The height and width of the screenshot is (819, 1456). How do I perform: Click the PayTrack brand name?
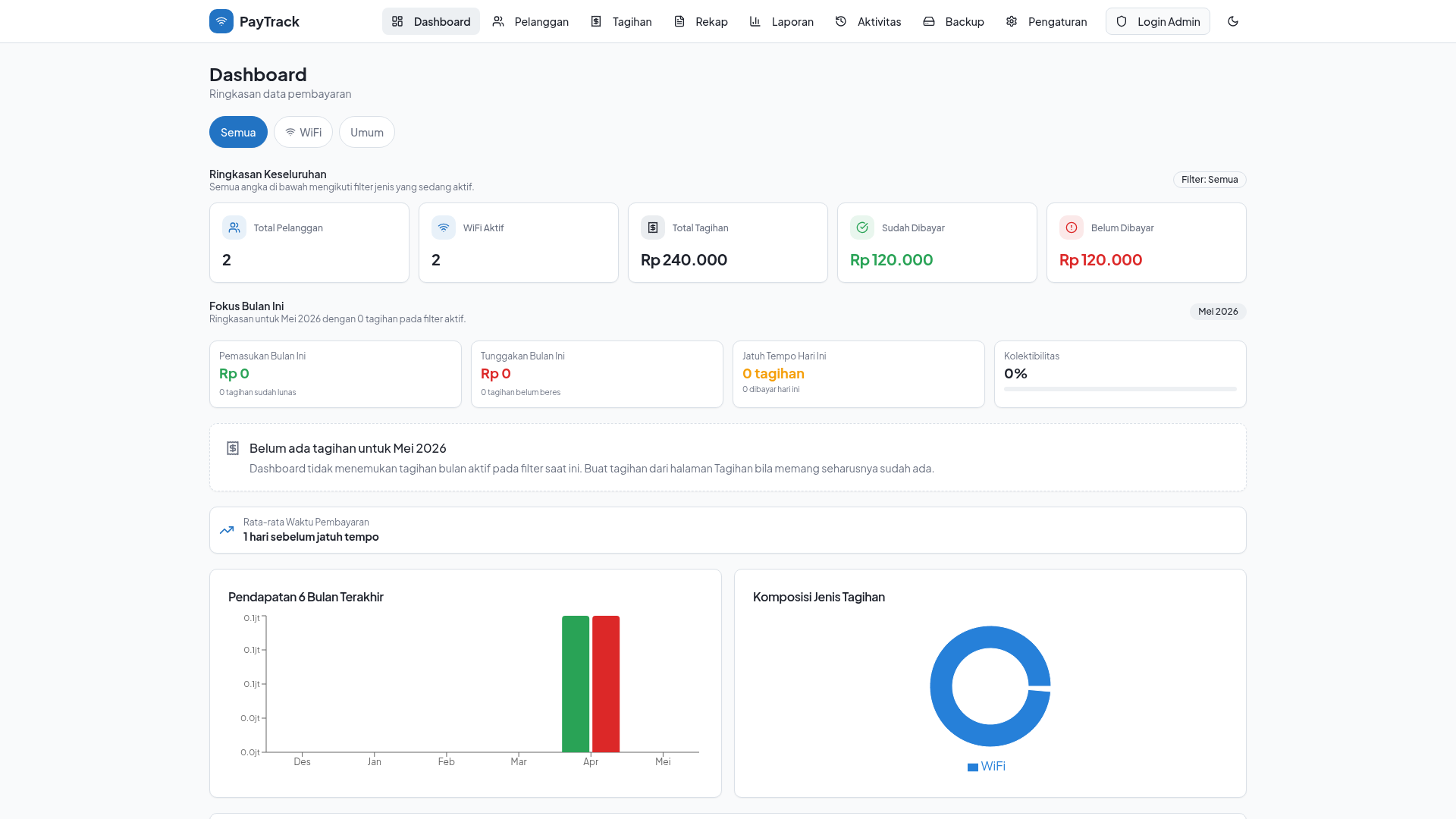(x=269, y=21)
